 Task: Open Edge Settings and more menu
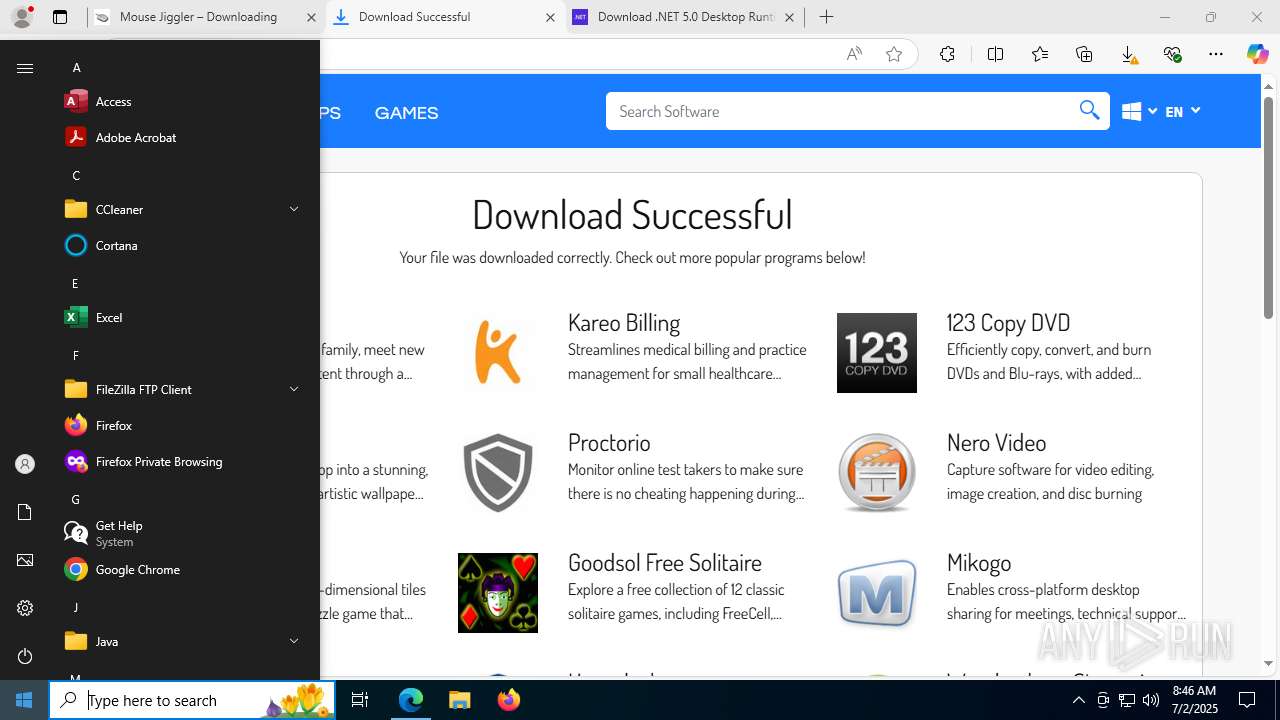point(1216,54)
